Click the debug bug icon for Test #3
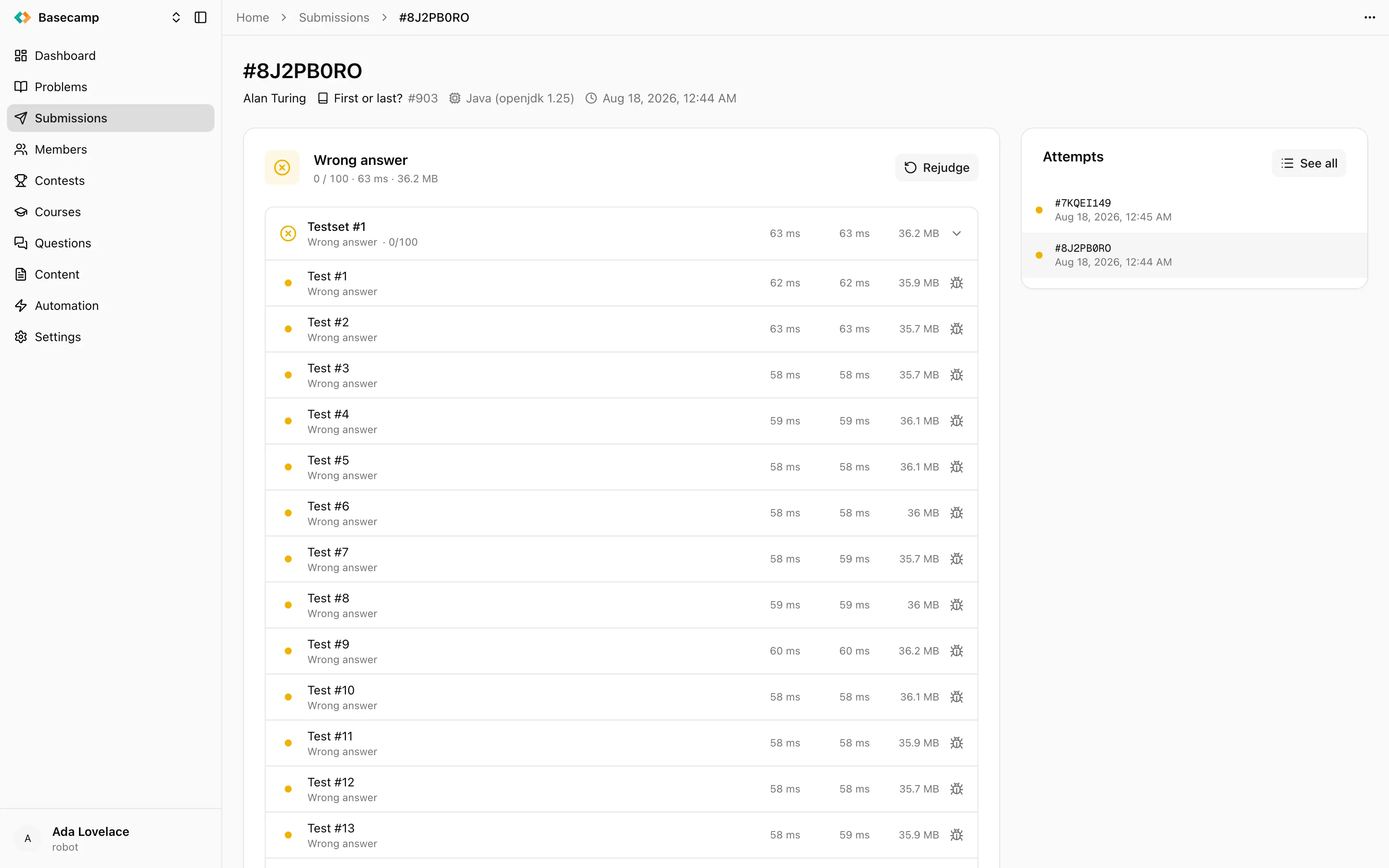The height and width of the screenshot is (868, 1389). click(957, 375)
